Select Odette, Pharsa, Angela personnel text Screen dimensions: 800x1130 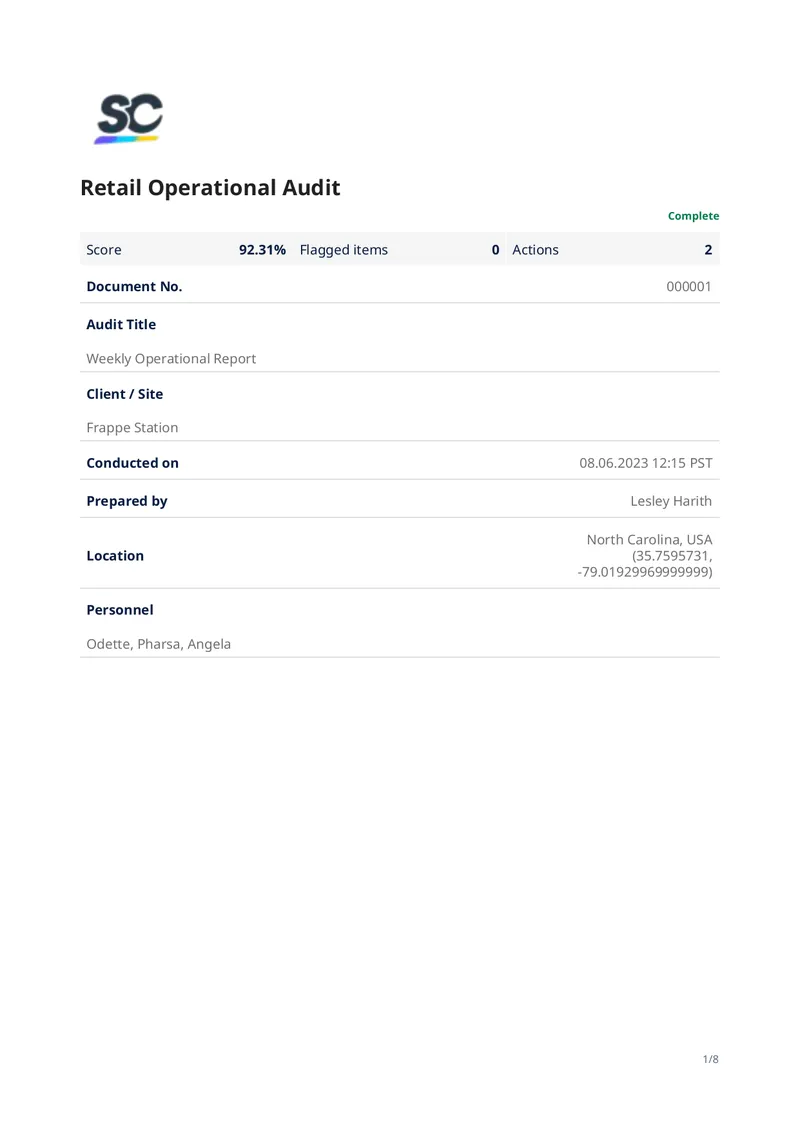[x=159, y=644]
